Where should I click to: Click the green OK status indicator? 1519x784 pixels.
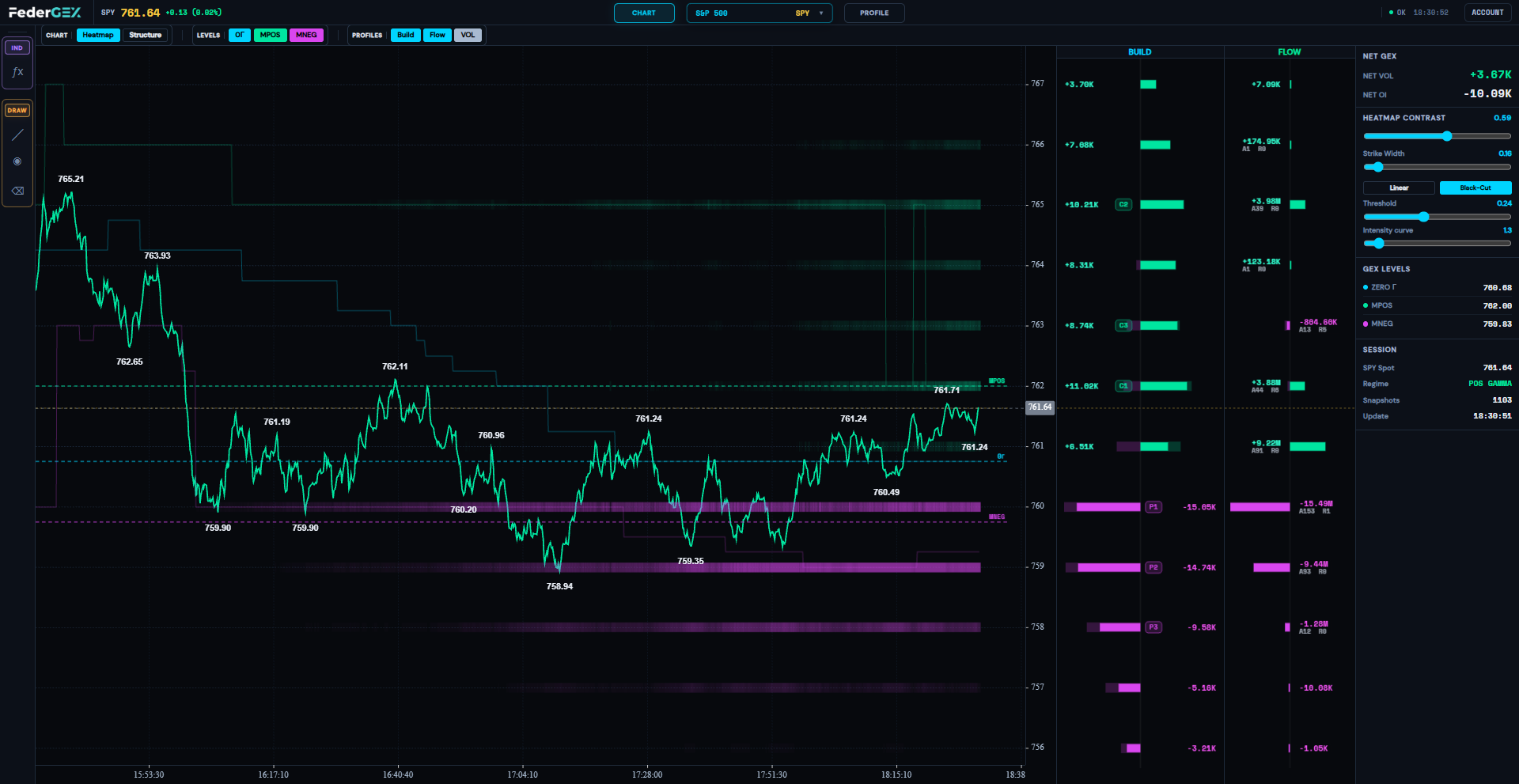[x=1398, y=13]
